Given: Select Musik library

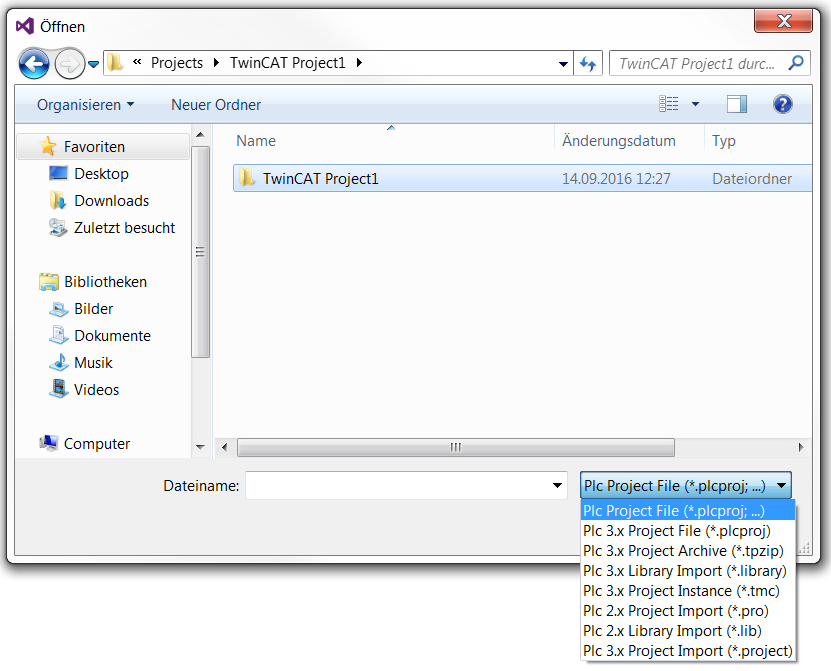Looking at the screenshot, I should coord(93,363).
